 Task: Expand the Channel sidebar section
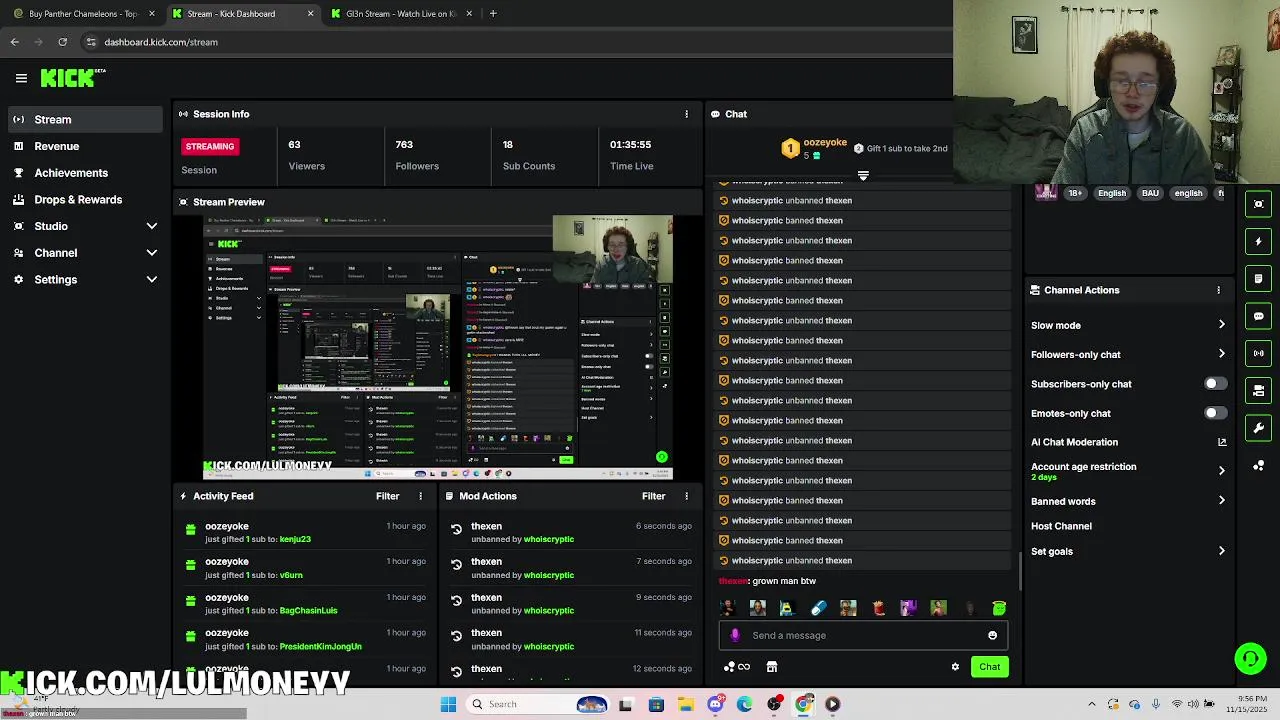click(x=84, y=253)
